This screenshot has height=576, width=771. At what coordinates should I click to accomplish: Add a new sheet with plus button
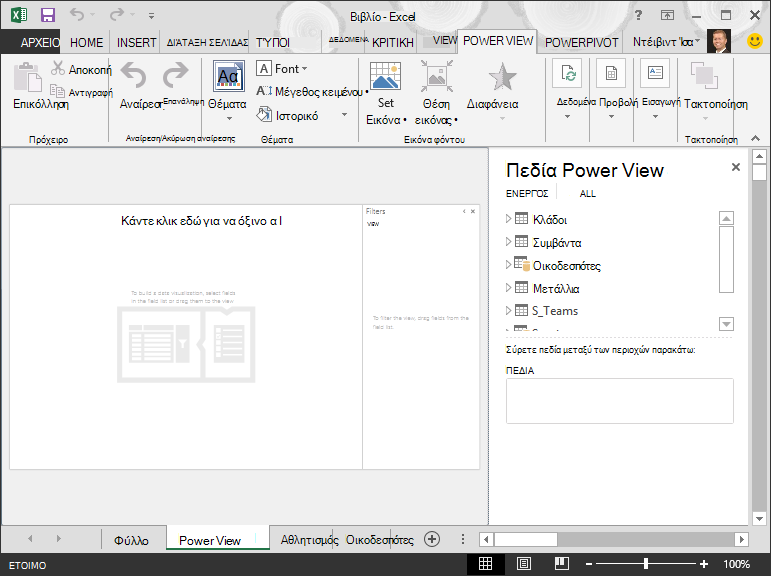pyautogui.click(x=432, y=539)
